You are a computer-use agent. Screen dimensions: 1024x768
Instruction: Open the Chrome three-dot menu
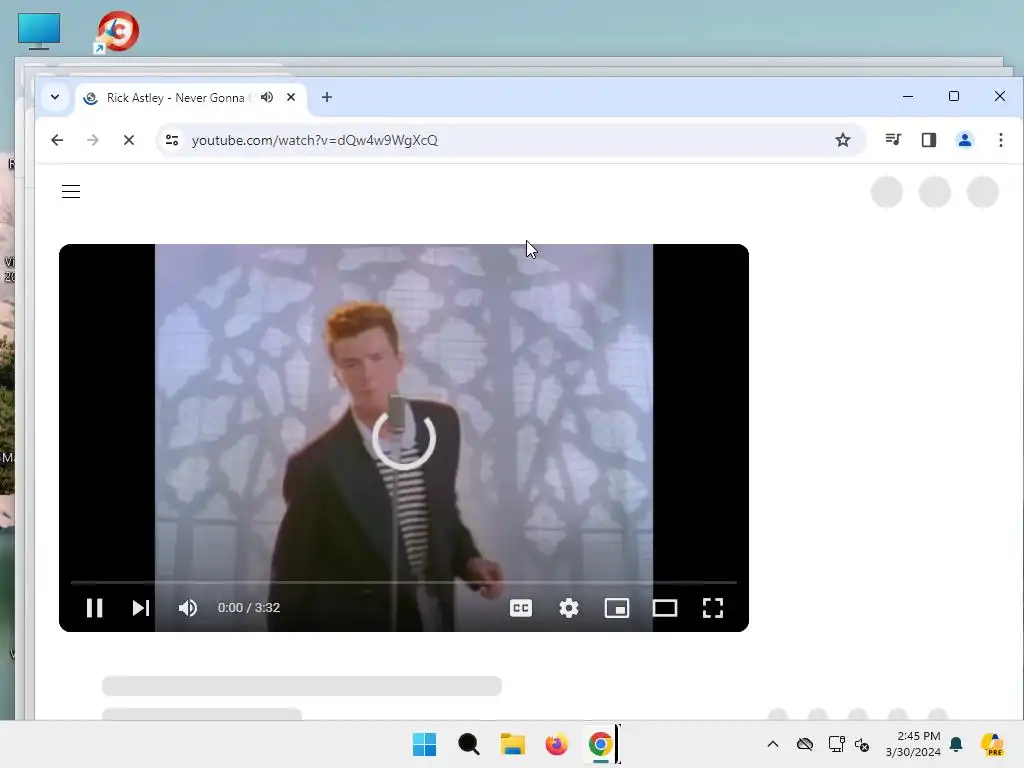coord(1000,140)
